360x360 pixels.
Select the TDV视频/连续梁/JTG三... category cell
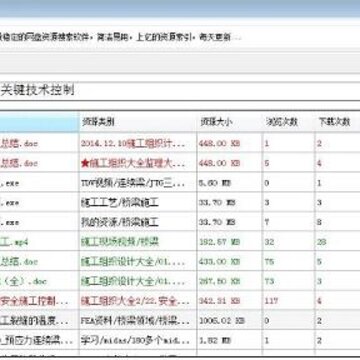138,183
